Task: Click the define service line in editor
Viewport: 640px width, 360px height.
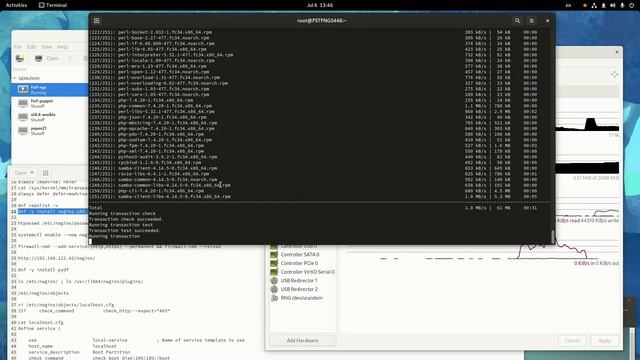Action: (39, 328)
